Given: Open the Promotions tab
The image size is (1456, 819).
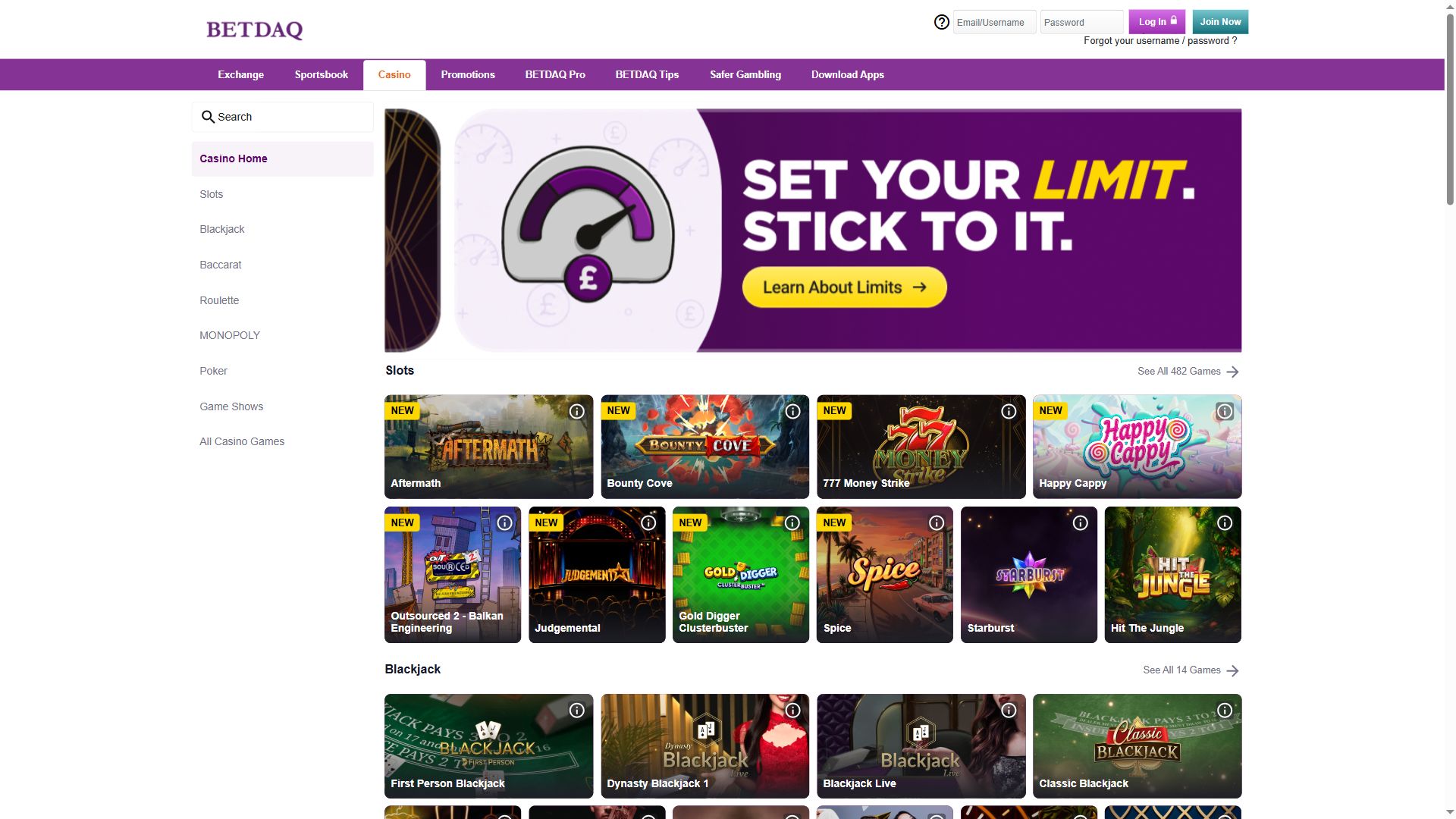Looking at the screenshot, I should [468, 74].
